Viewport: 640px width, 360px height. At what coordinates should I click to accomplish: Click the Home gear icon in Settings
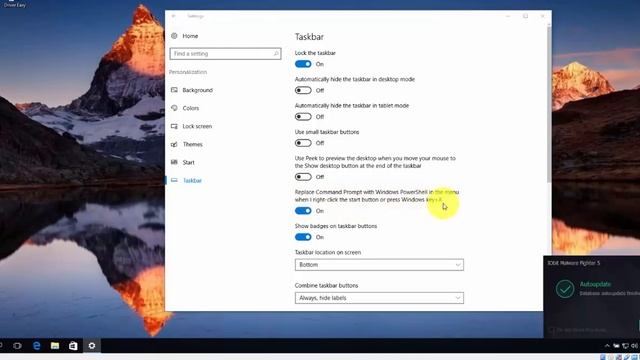pos(174,36)
